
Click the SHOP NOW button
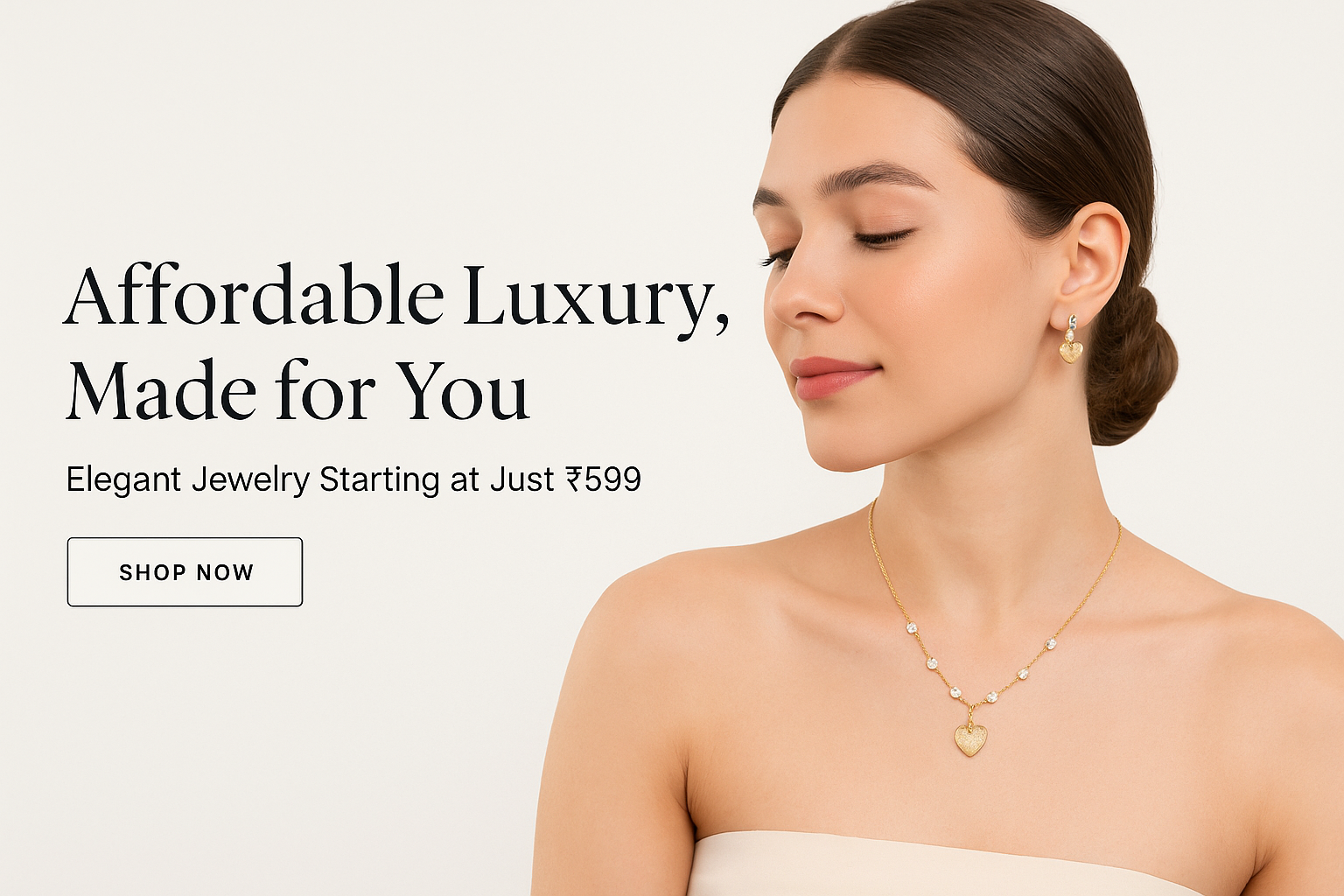pyautogui.click(x=185, y=572)
